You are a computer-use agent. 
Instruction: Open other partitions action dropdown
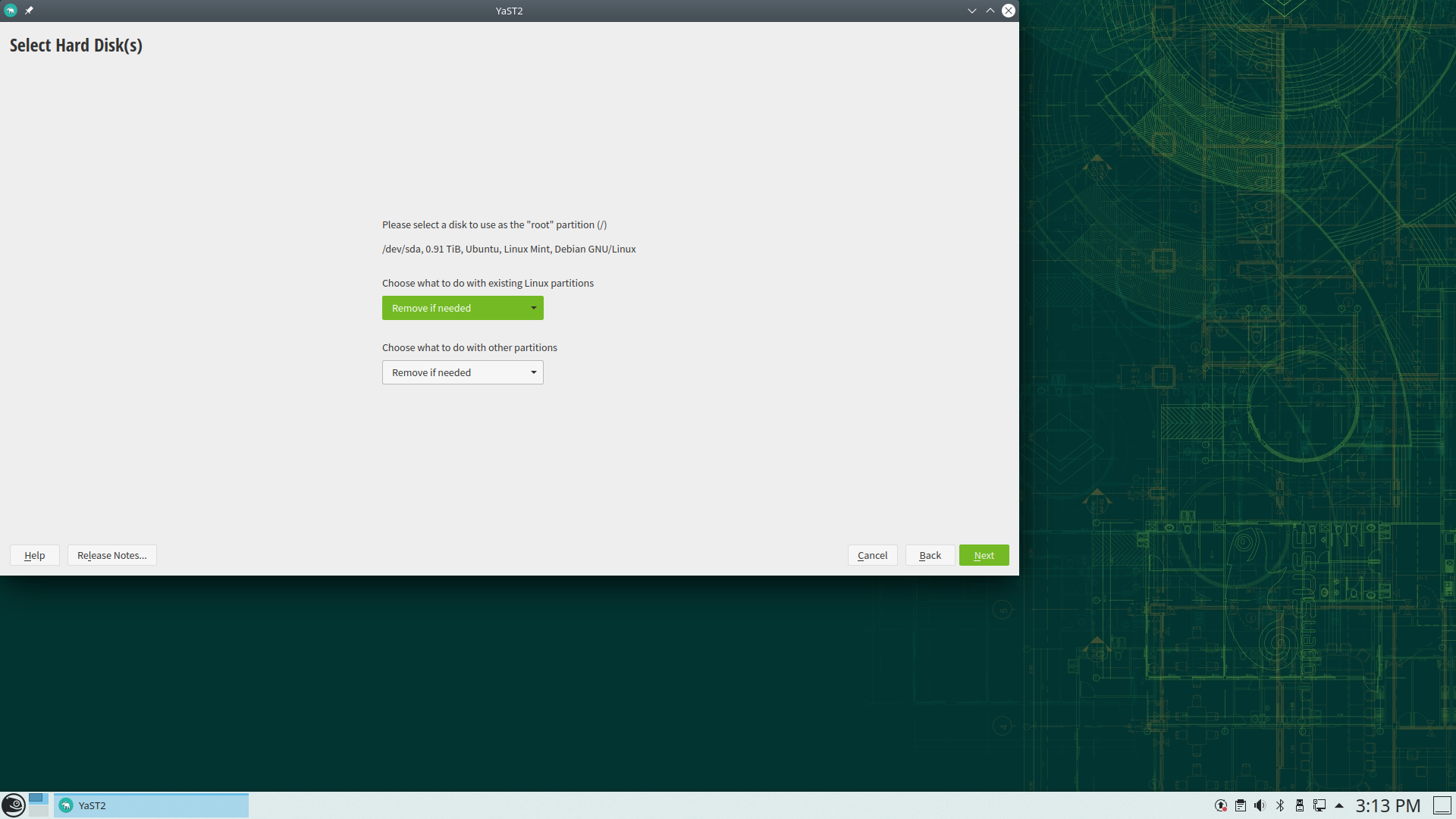click(463, 372)
